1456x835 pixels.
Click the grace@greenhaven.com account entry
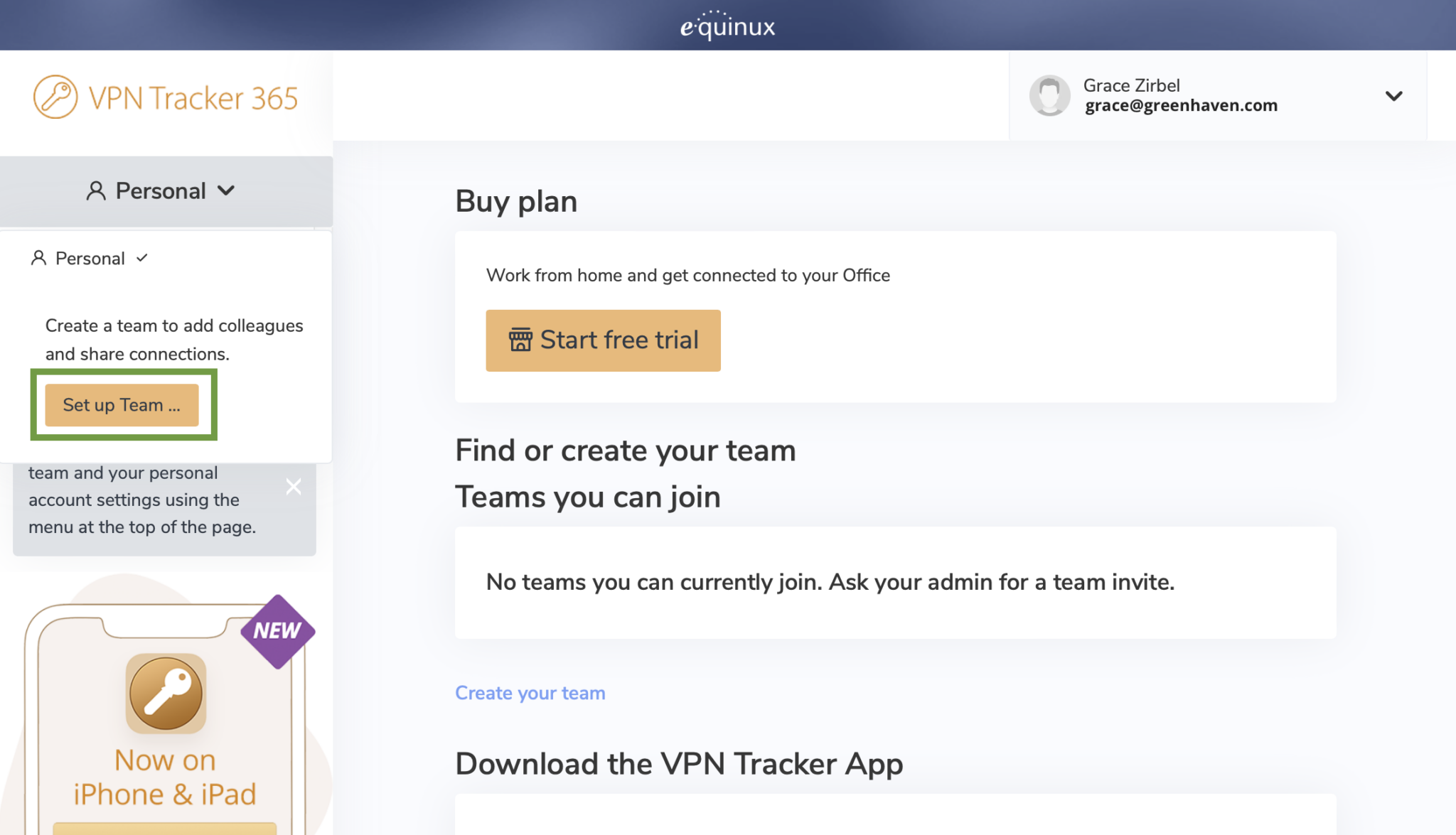tap(1180, 104)
